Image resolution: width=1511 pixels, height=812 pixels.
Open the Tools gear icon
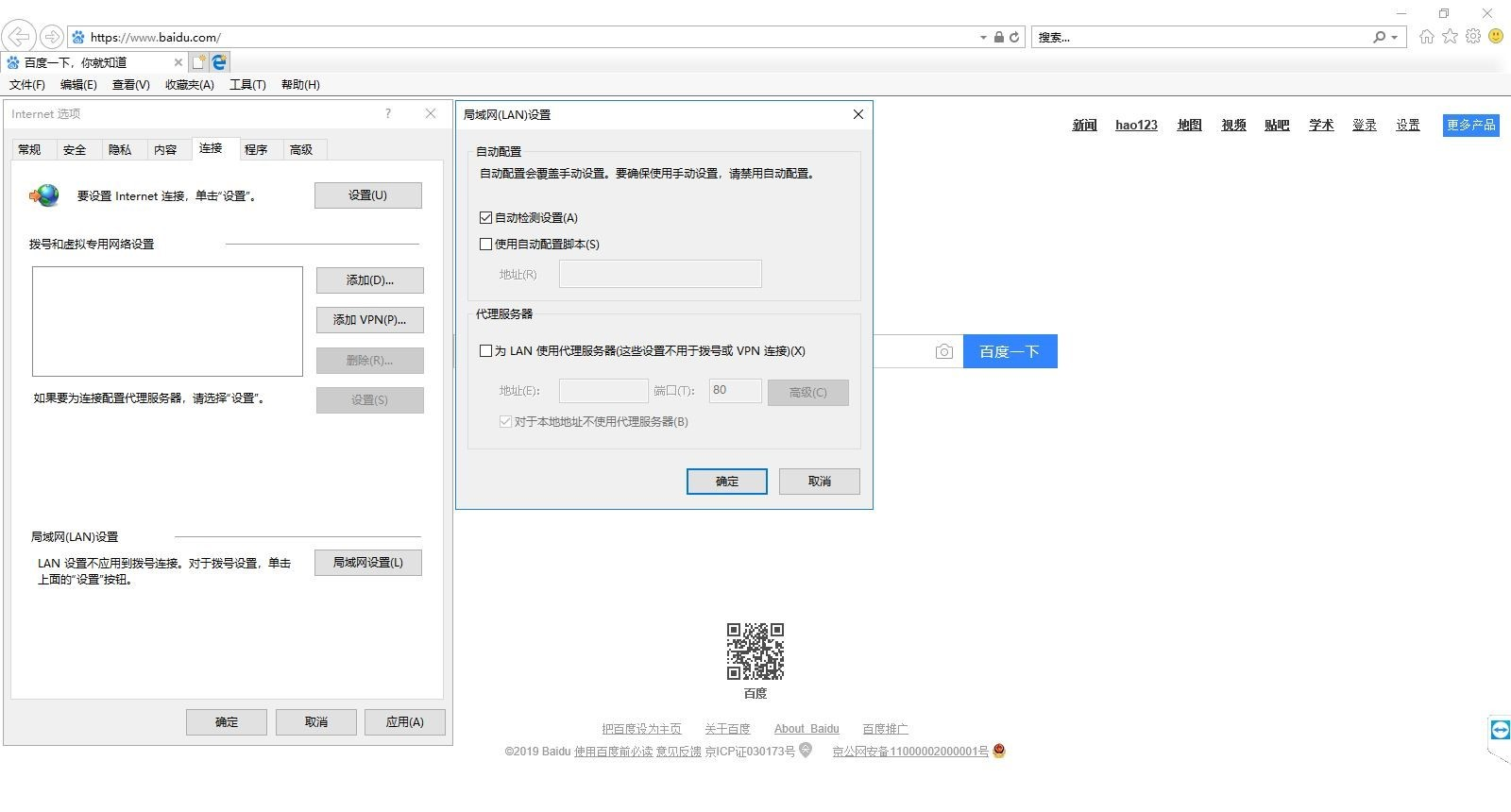1473,37
